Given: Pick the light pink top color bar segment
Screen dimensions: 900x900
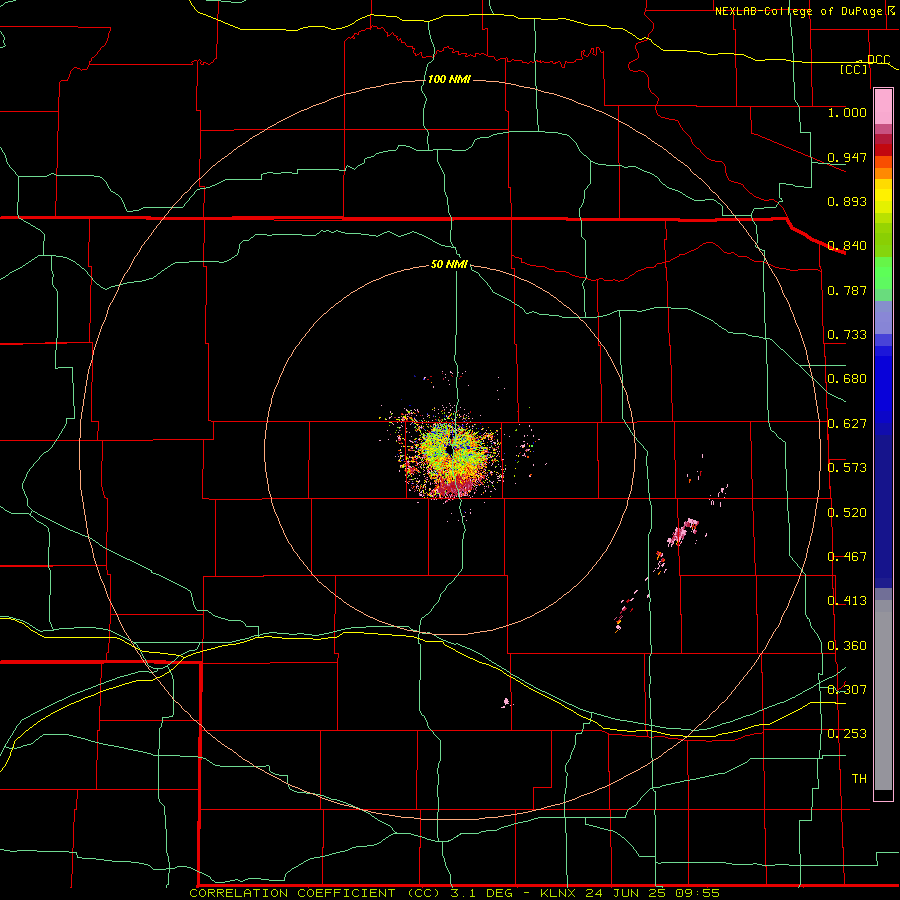Looking at the screenshot, I should pos(883,107).
